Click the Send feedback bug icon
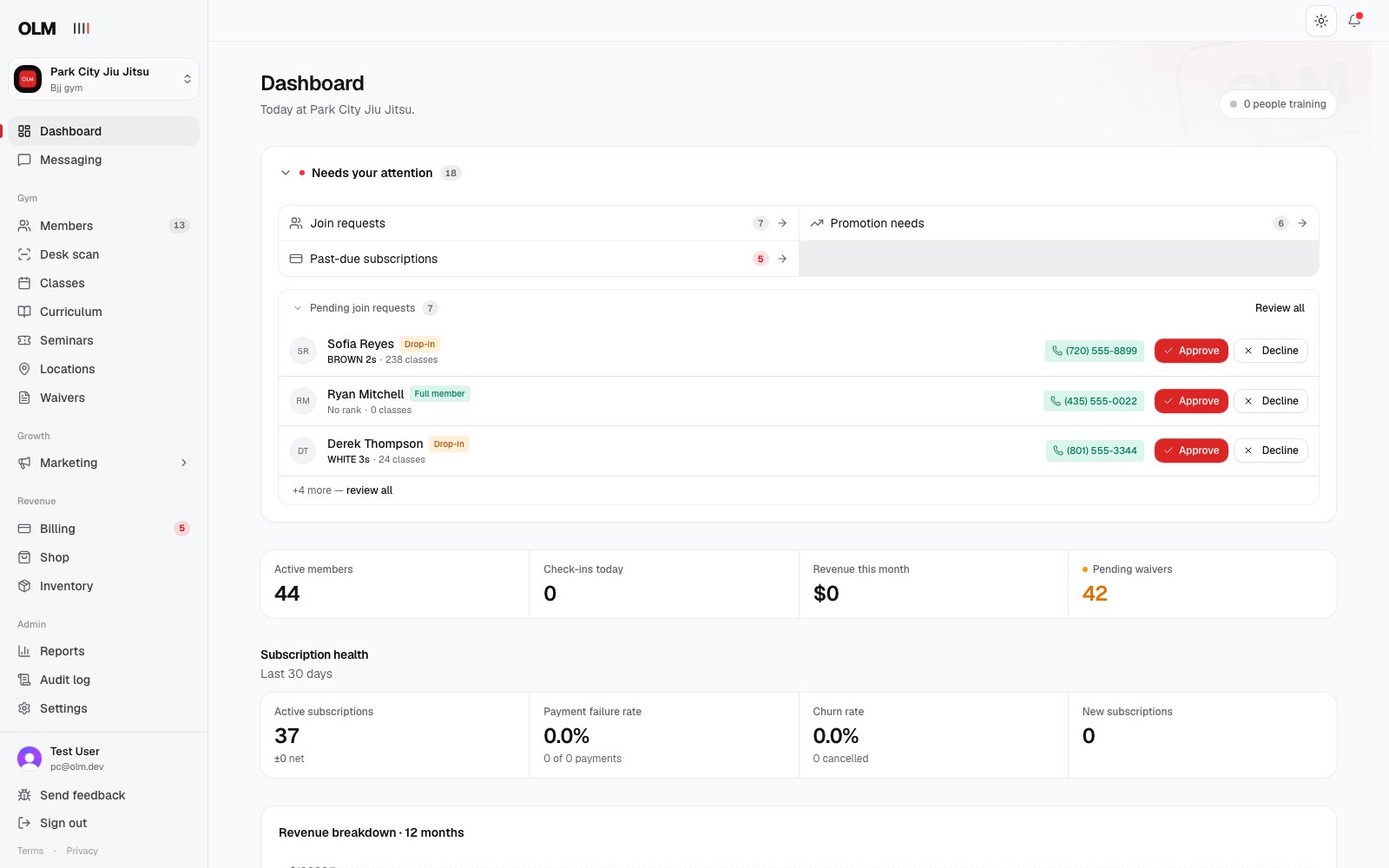The image size is (1389, 868). 24,795
